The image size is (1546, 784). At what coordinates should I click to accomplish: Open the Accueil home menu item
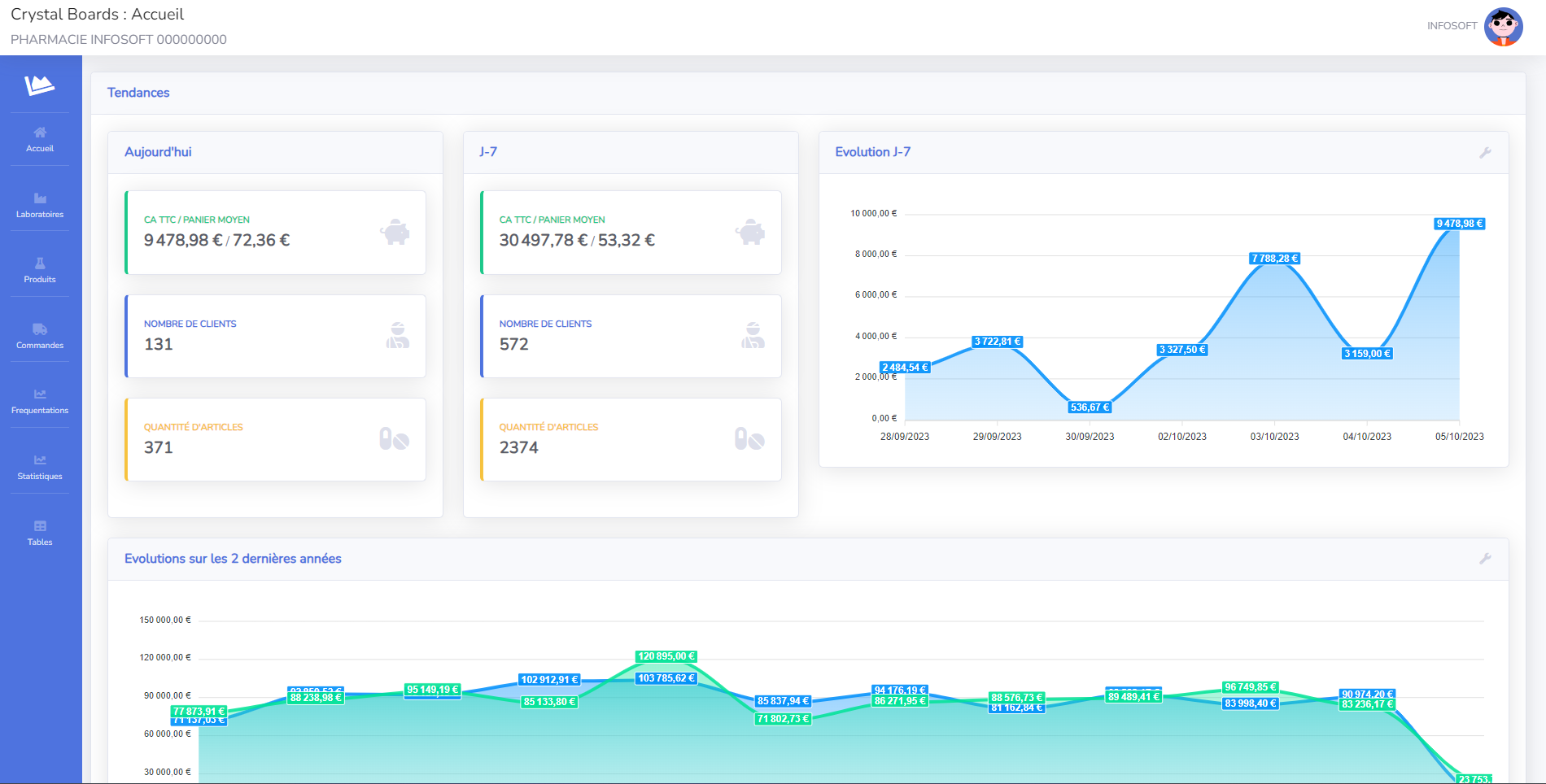pyautogui.click(x=40, y=140)
